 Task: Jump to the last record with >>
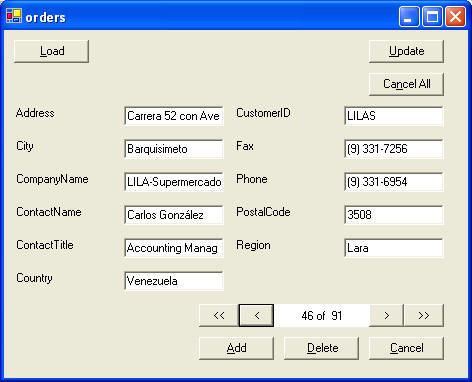coord(424,315)
